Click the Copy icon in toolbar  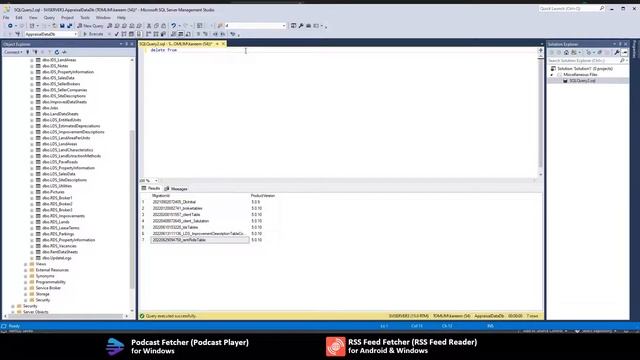coord(156,26)
